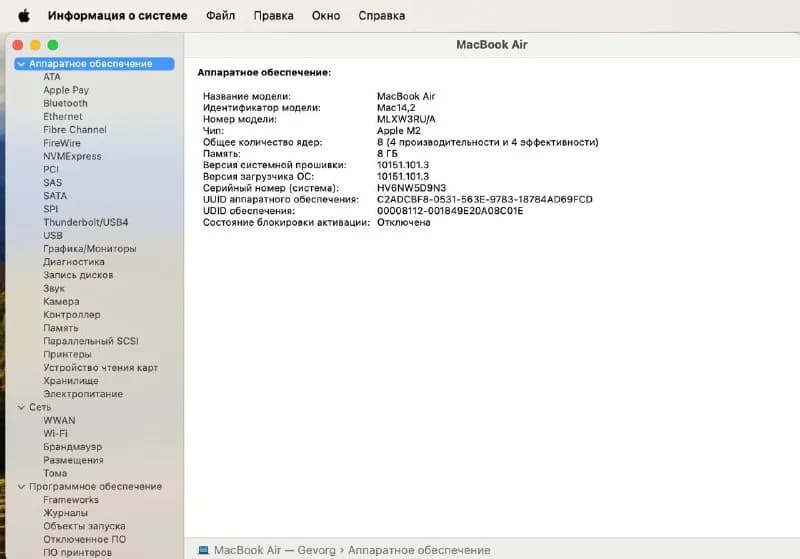Viewport: 800px width, 559px height.
Task: Click the hardware UUID value
Action: (485, 199)
